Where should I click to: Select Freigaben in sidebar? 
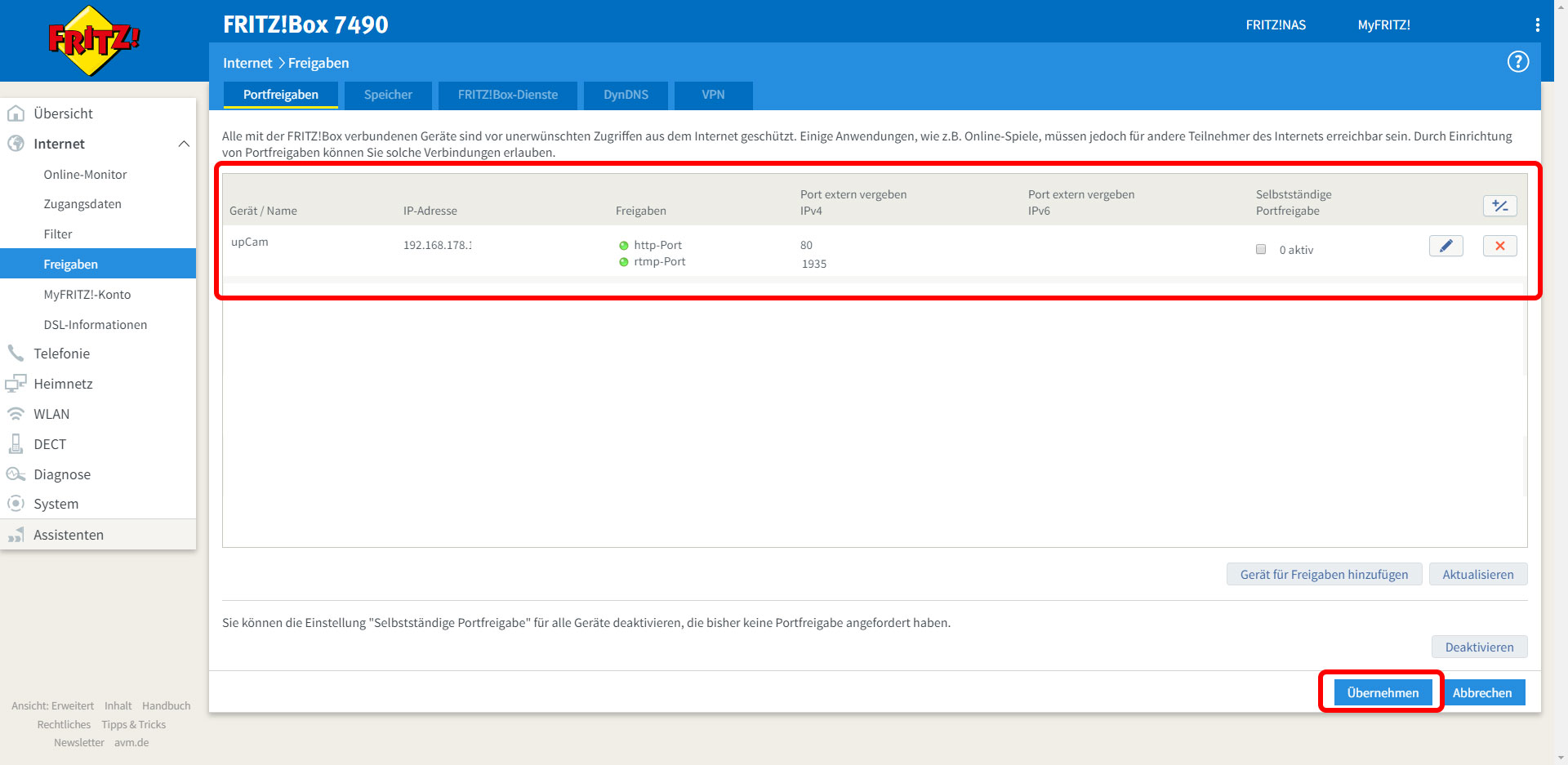(98, 264)
